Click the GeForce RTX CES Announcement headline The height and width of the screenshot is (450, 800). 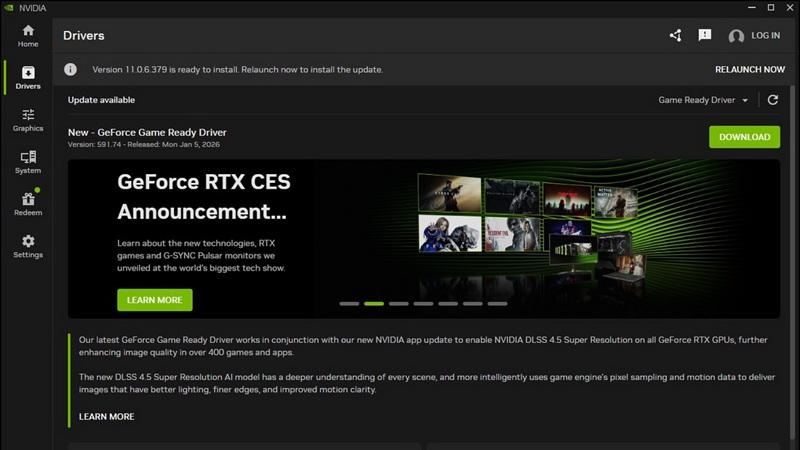pyautogui.click(x=204, y=196)
